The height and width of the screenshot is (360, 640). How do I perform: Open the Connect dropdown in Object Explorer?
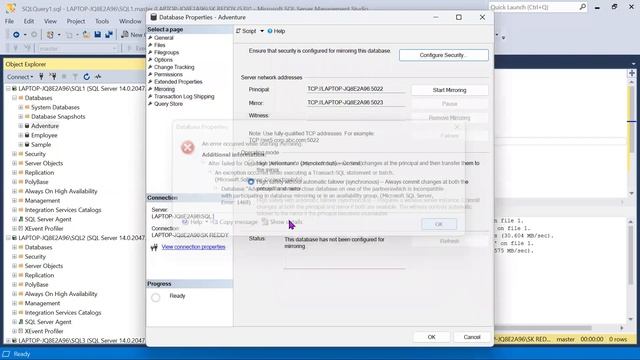(20, 76)
